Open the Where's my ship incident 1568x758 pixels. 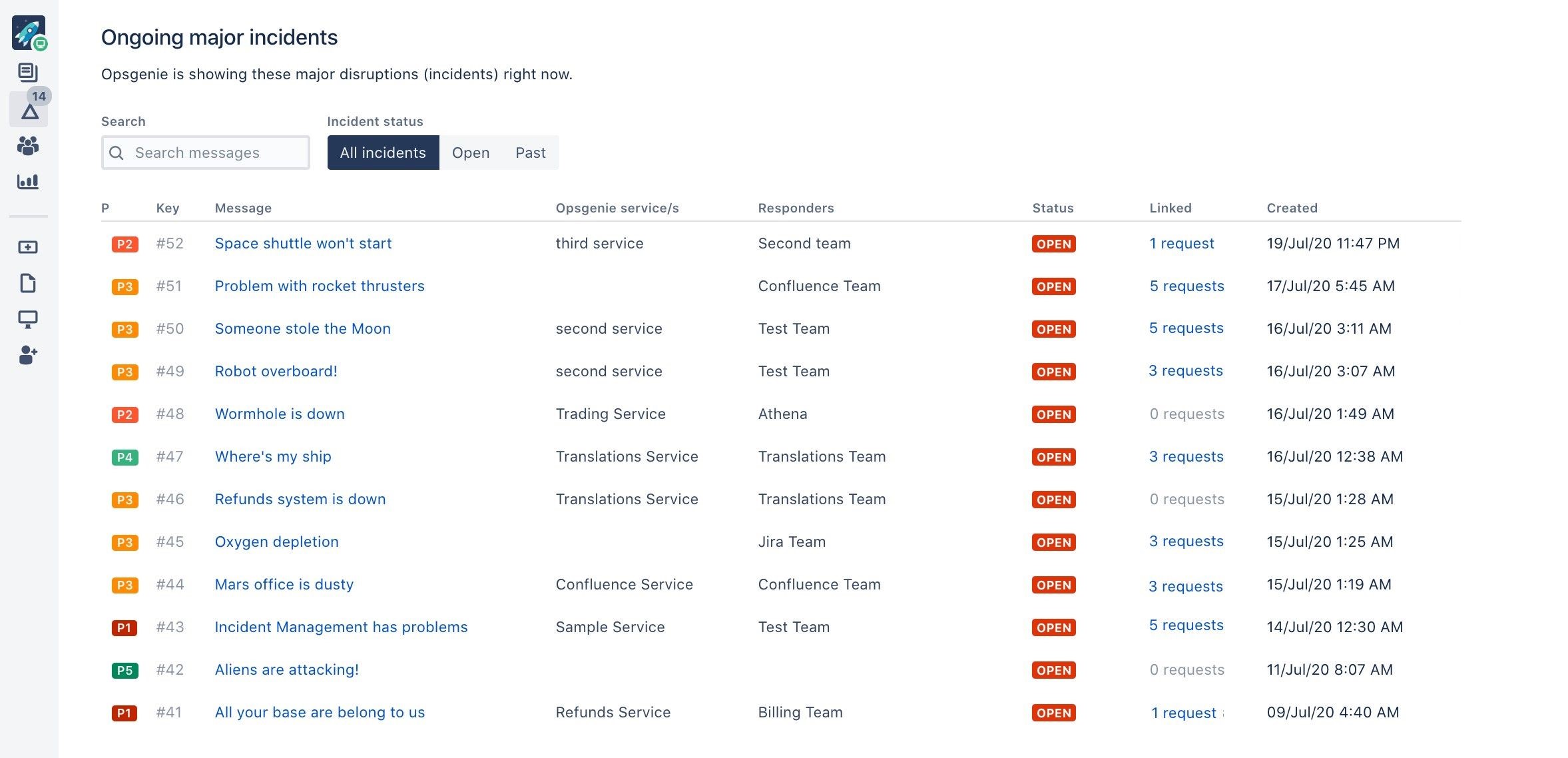point(273,456)
